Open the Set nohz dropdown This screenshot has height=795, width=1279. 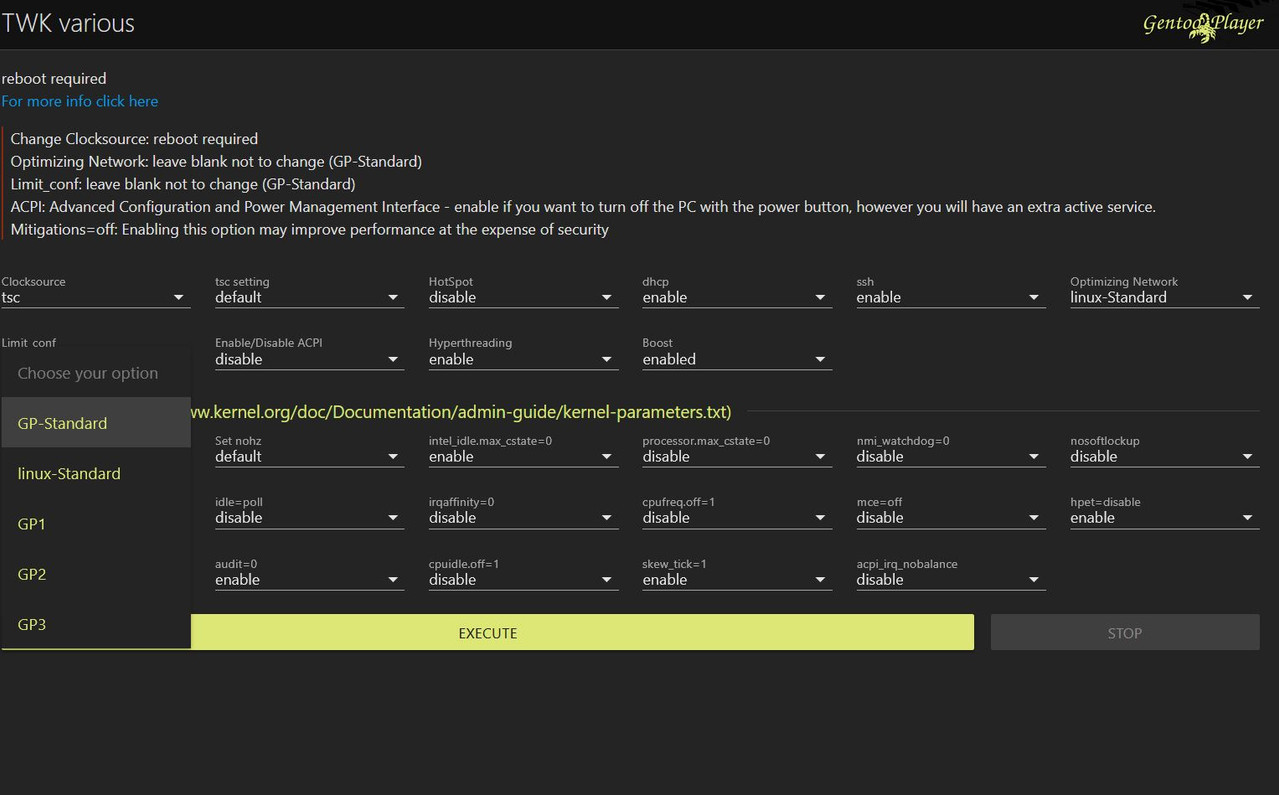[x=309, y=456]
